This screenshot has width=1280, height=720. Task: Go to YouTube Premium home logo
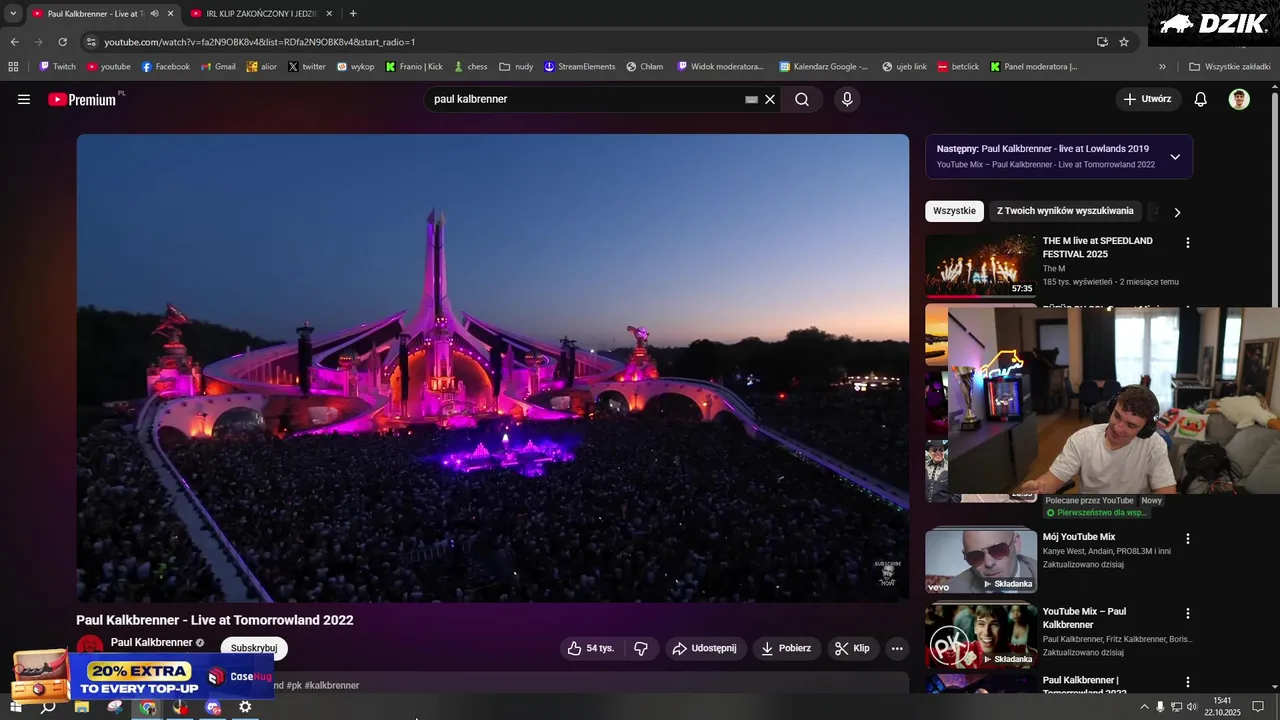[82, 99]
